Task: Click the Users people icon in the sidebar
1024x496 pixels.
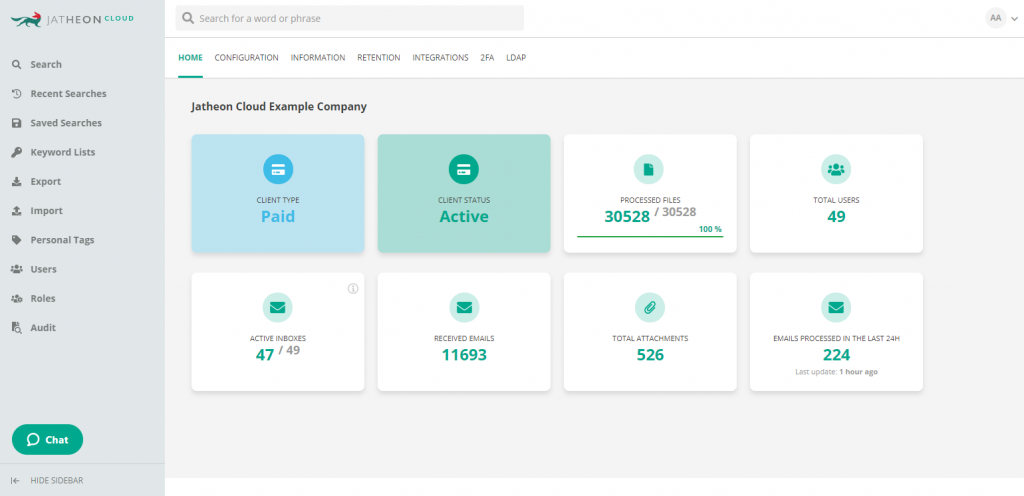Action: [17, 269]
